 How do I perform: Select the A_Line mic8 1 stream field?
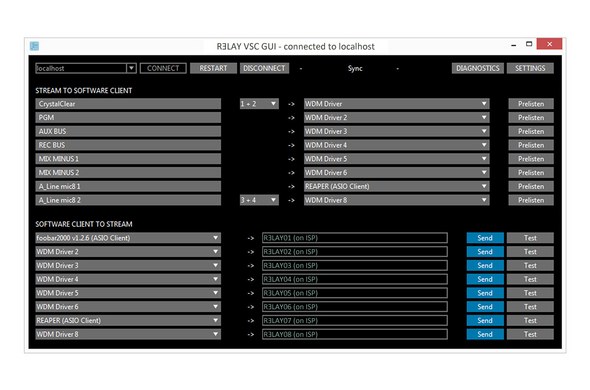(x=128, y=186)
